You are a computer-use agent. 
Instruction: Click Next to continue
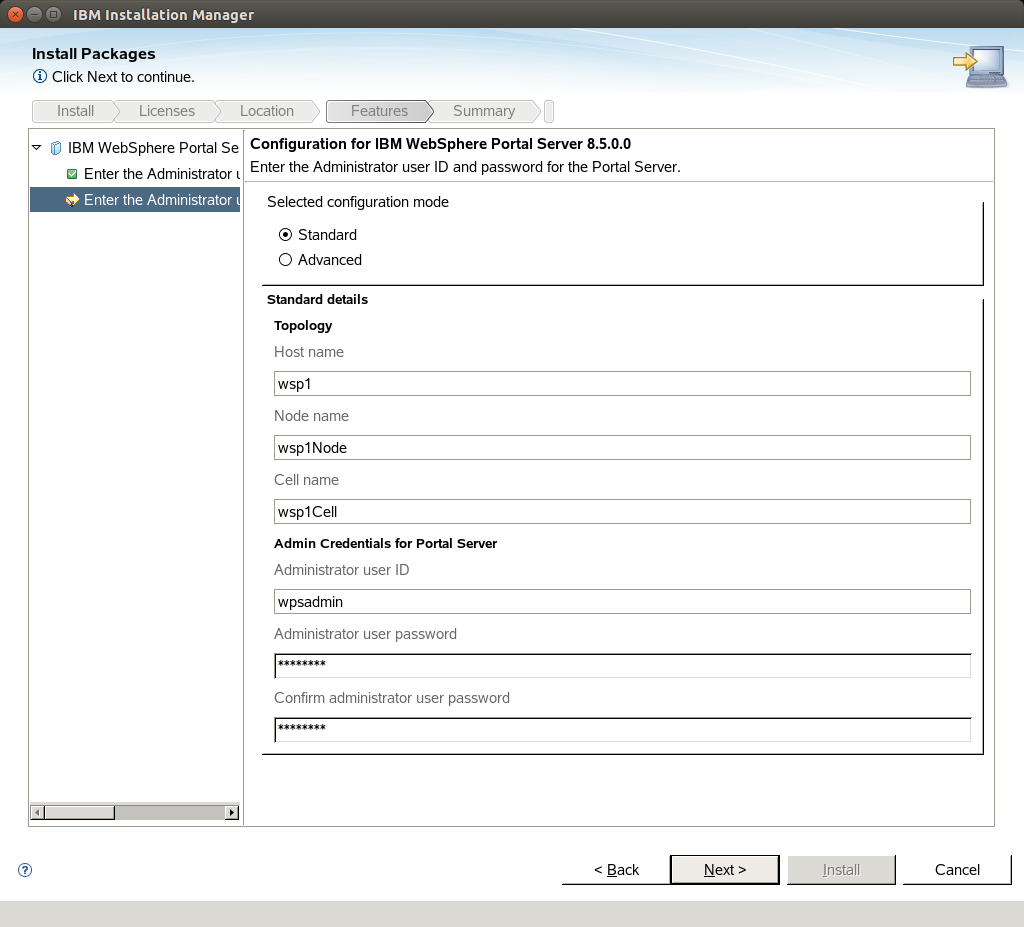(725, 870)
